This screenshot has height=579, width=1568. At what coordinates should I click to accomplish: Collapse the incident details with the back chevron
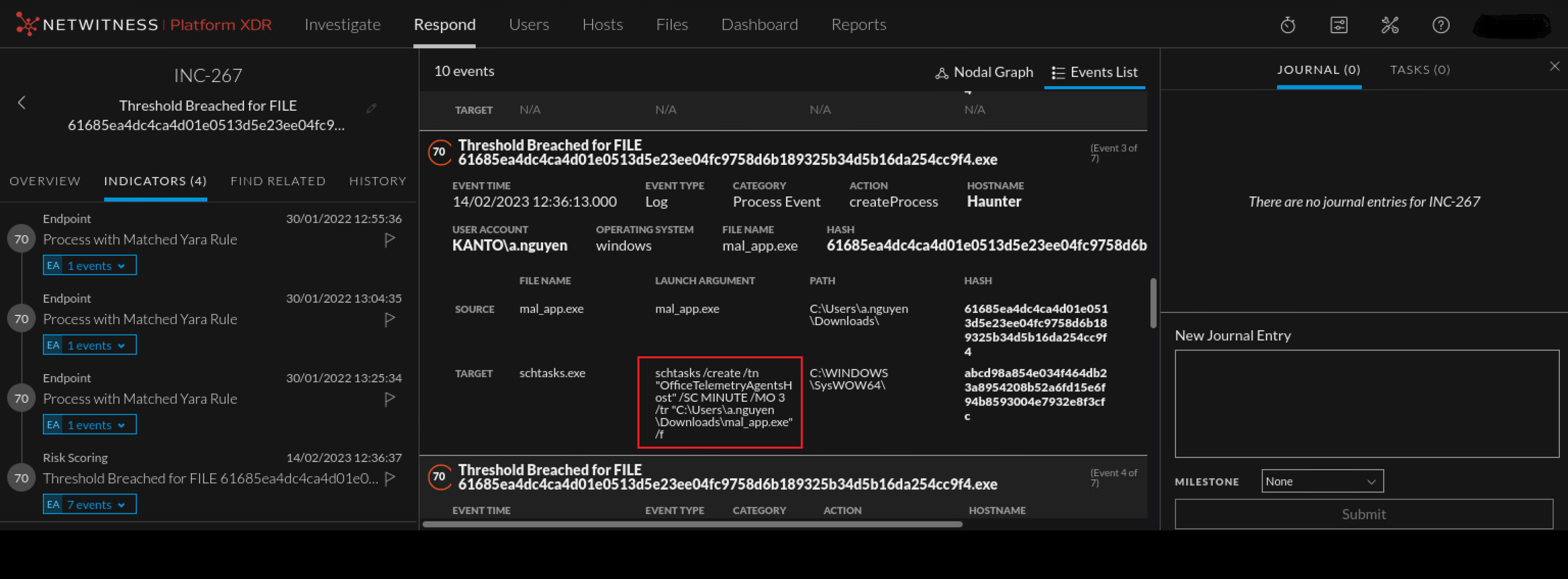tap(21, 103)
